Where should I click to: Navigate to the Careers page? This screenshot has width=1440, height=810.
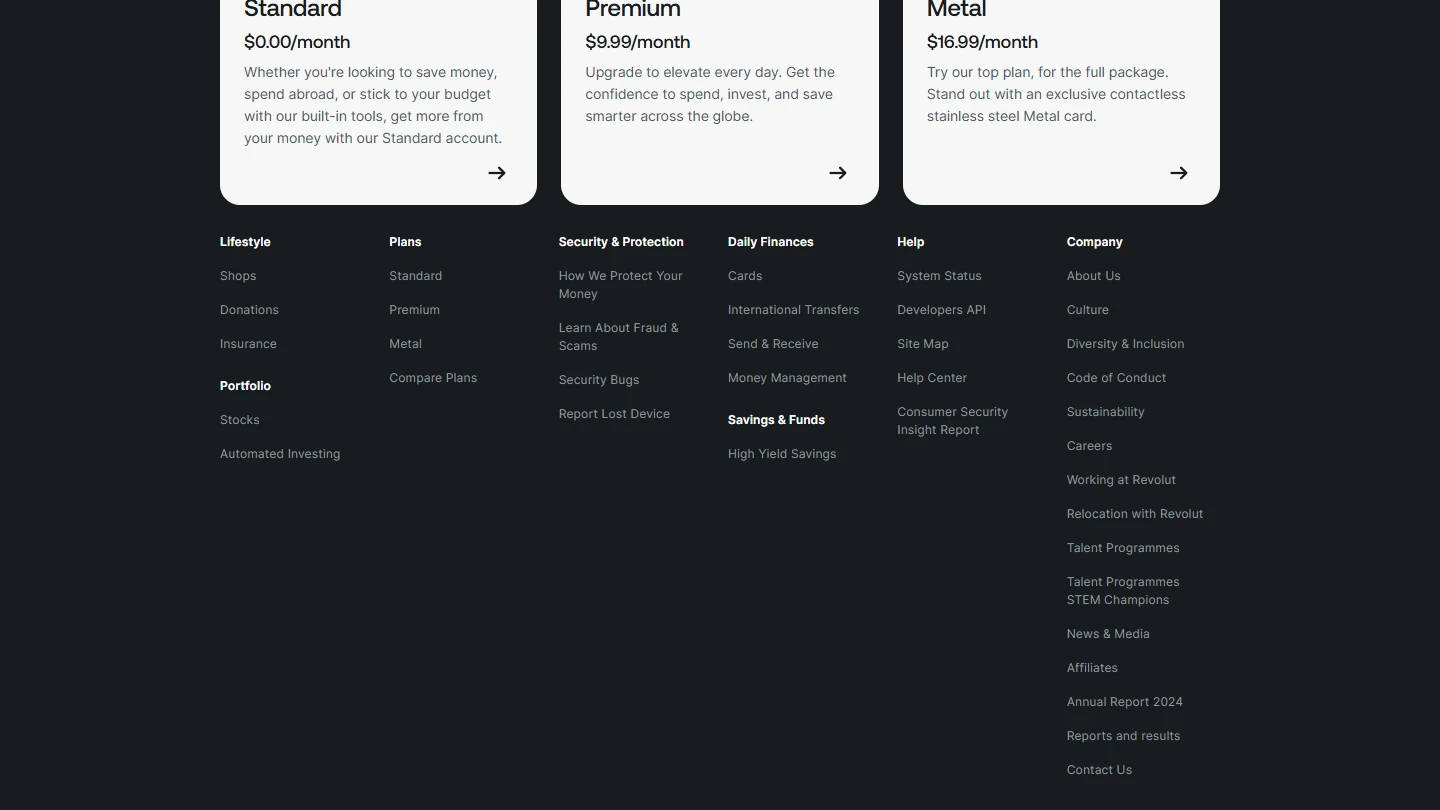(1089, 446)
